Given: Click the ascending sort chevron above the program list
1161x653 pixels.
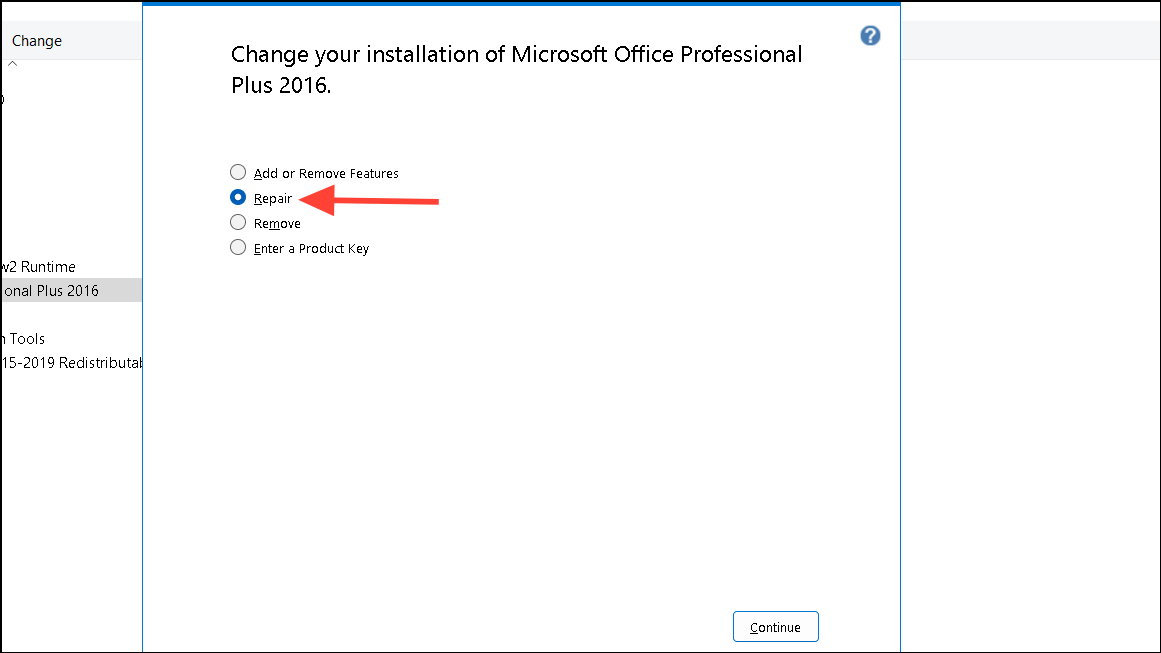Looking at the screenshot, I should point(12,62).
